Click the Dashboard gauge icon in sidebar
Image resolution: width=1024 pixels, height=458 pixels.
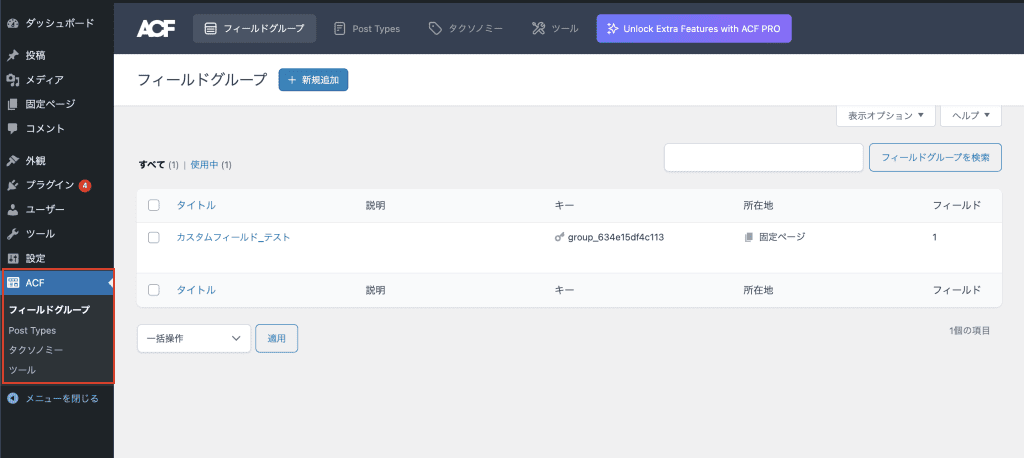pyautogui.click(x=12, y=24)
